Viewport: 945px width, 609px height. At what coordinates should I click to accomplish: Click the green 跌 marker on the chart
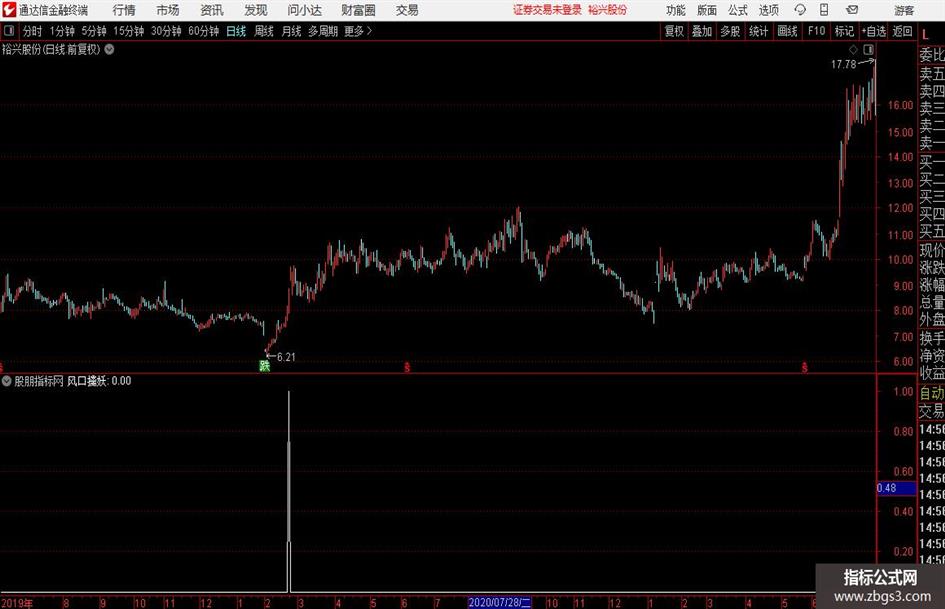pyautogui.click(x=264, y=366)
